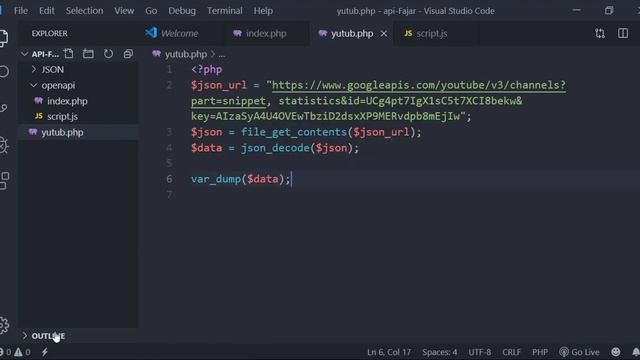The height and width of the screenshot is (360, 640).
Task: Click line number 7 in gutter
Action: pos(169,195)
